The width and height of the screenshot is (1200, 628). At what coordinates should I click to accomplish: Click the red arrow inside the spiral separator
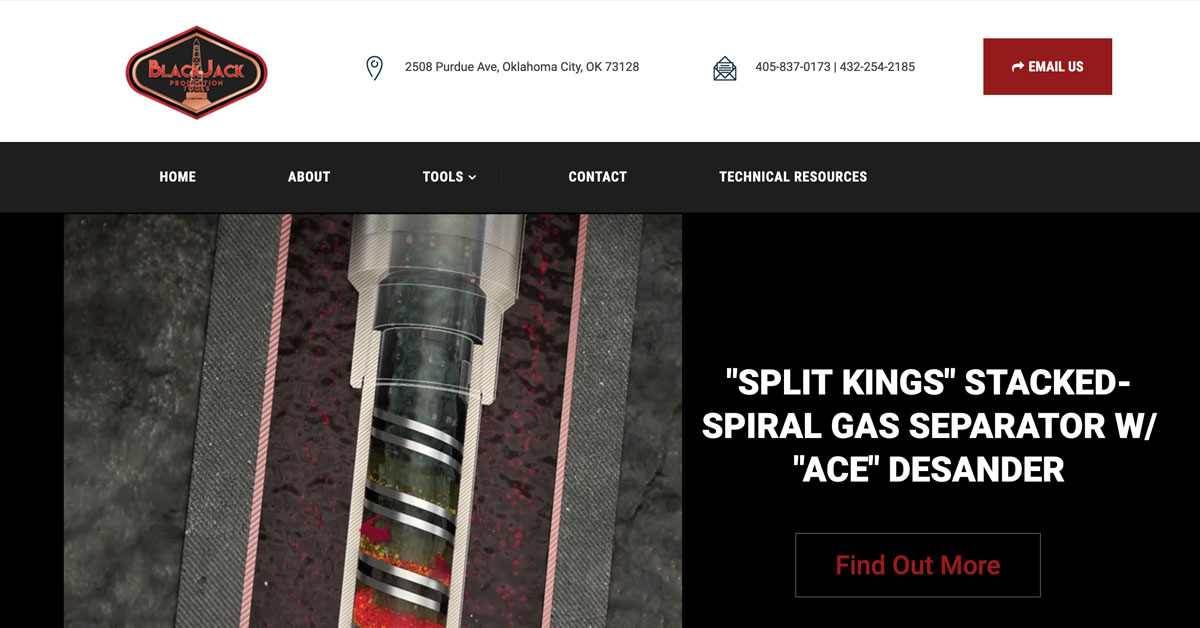pos(377,529)
